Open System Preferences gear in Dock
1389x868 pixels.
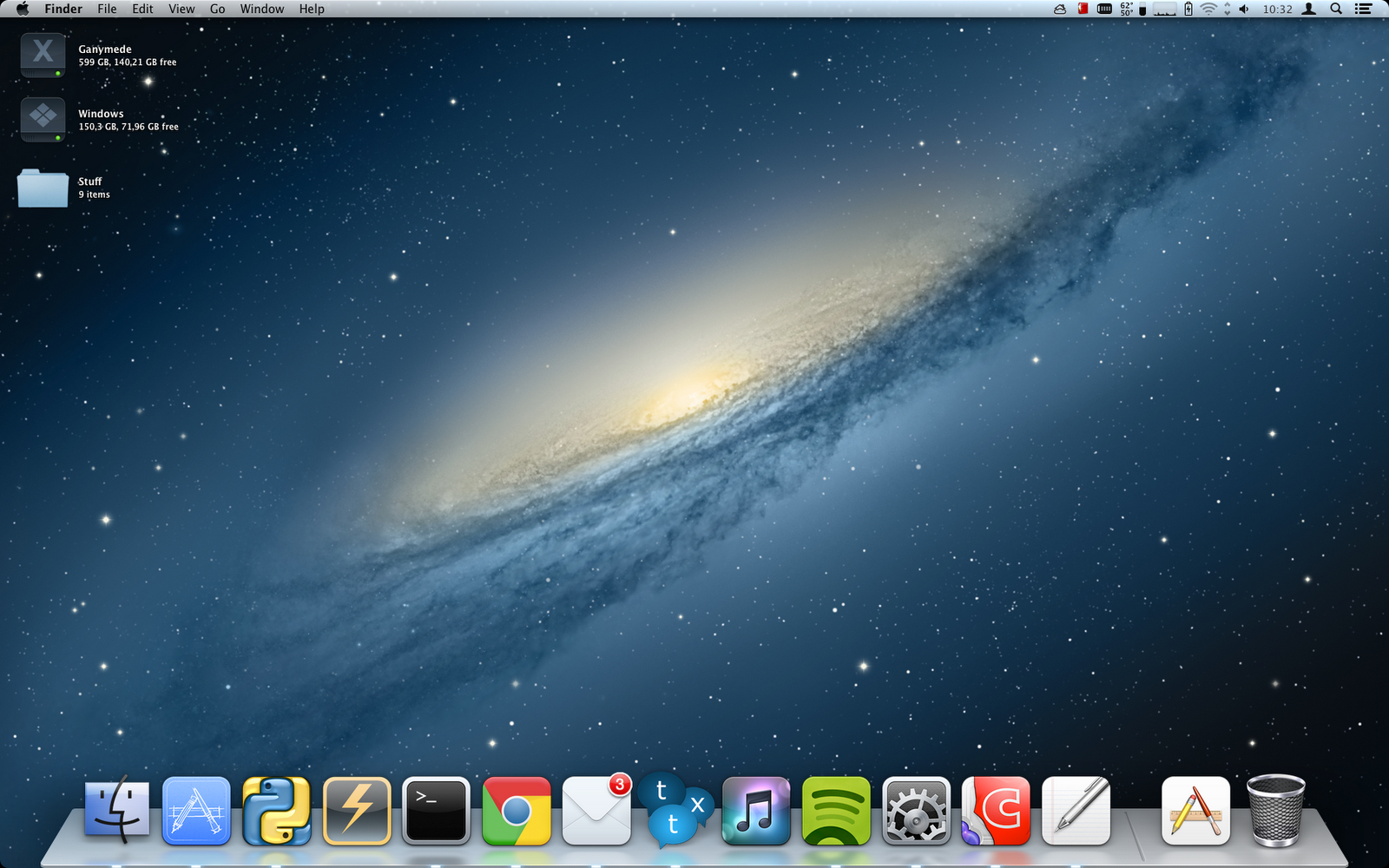(916, 811)
